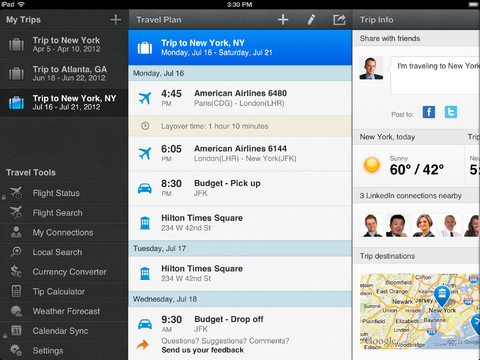Tap the Flight Search plane icon
480x360 pixels.
pyautogui.click(x=16, y=212)
